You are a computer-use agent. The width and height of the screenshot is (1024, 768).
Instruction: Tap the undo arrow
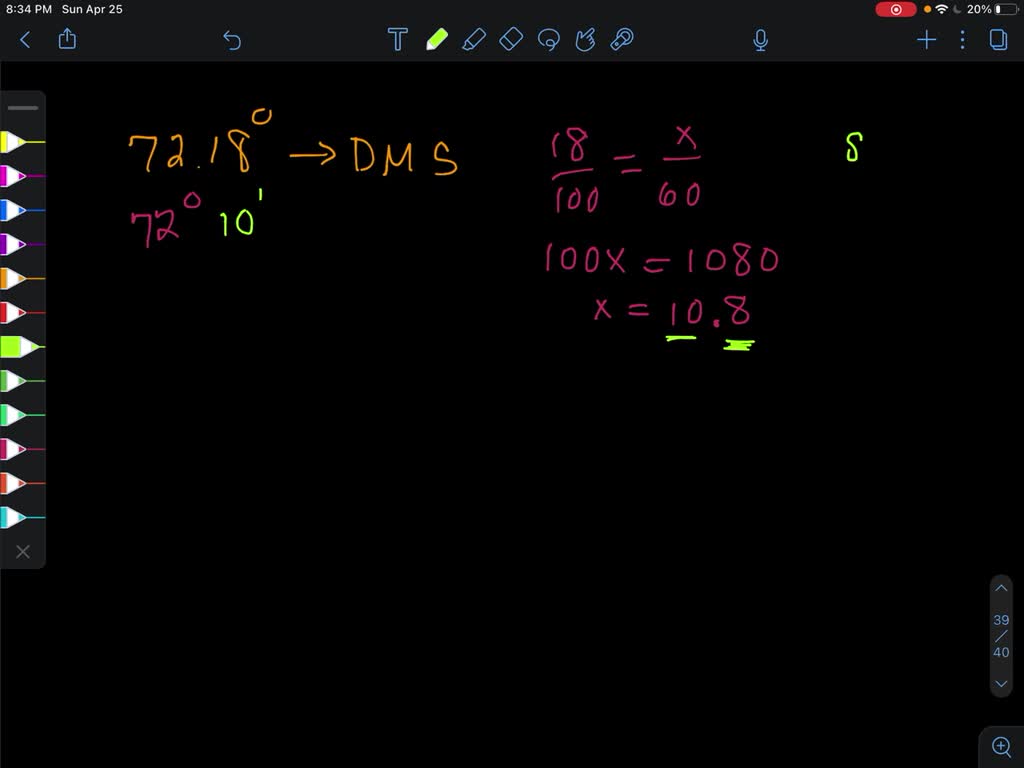[x=231, y=40]
